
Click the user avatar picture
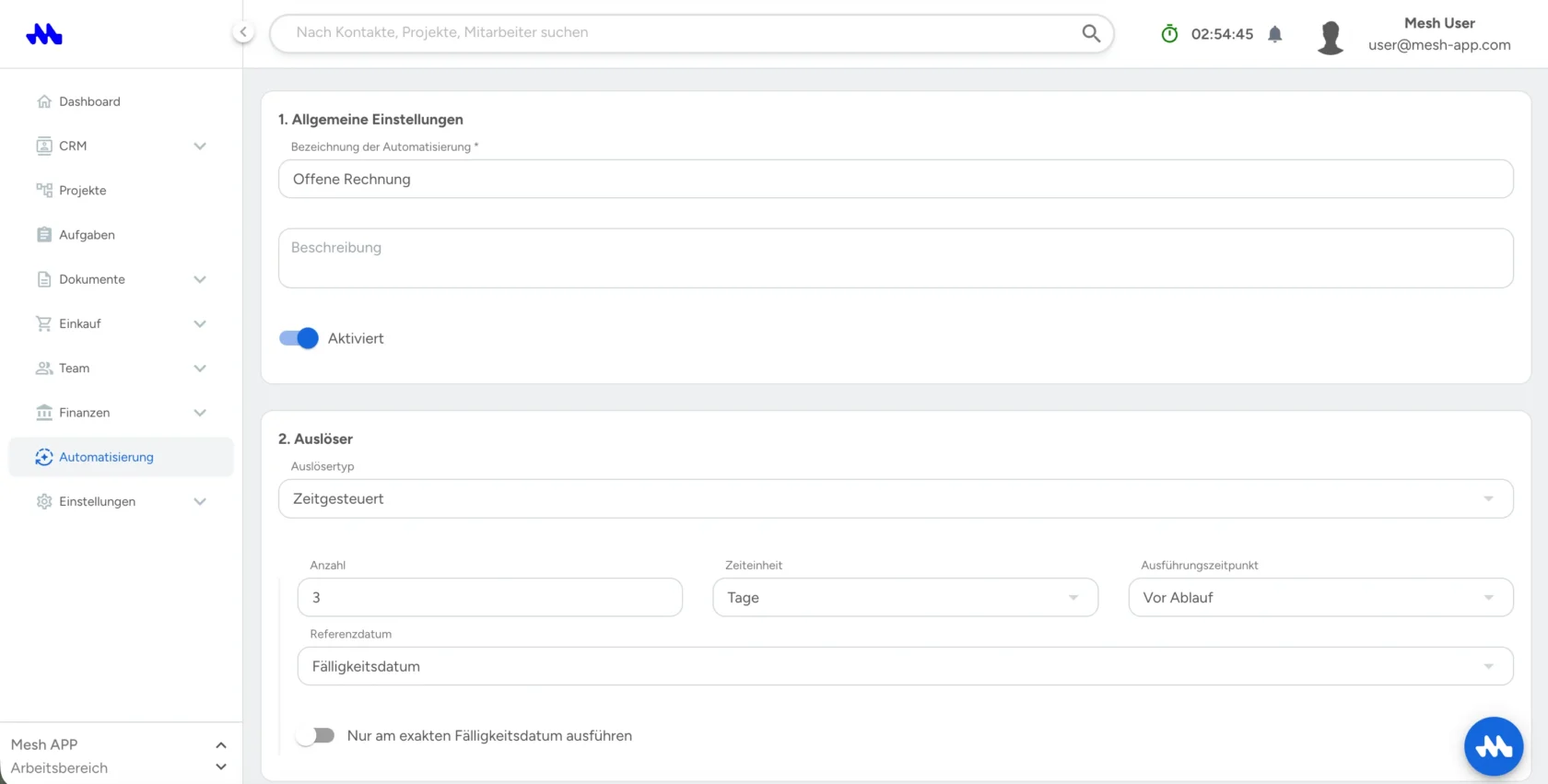[1330, 37]
